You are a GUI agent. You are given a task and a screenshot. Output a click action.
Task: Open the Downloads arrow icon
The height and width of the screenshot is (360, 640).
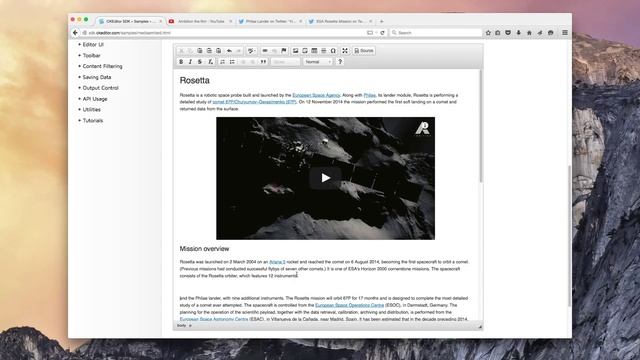coord(519,33)
